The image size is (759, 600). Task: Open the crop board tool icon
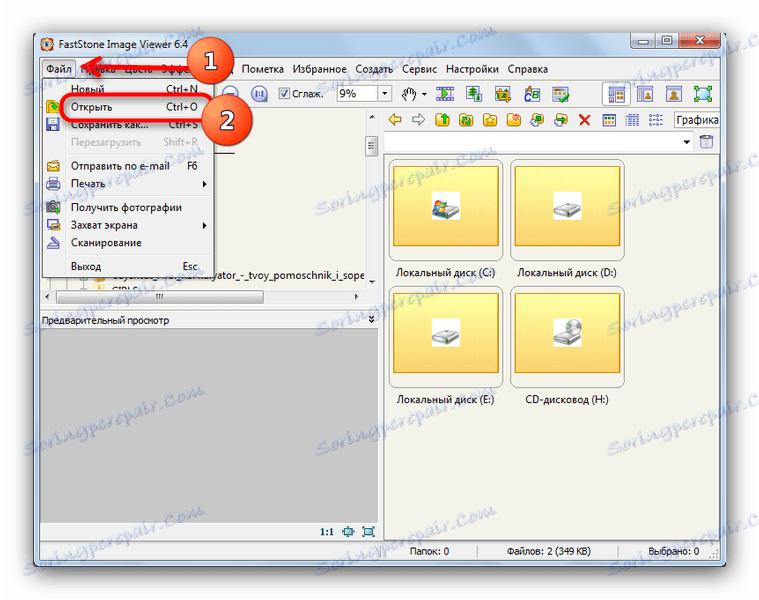pyautogui.click(x=503, y=94)
